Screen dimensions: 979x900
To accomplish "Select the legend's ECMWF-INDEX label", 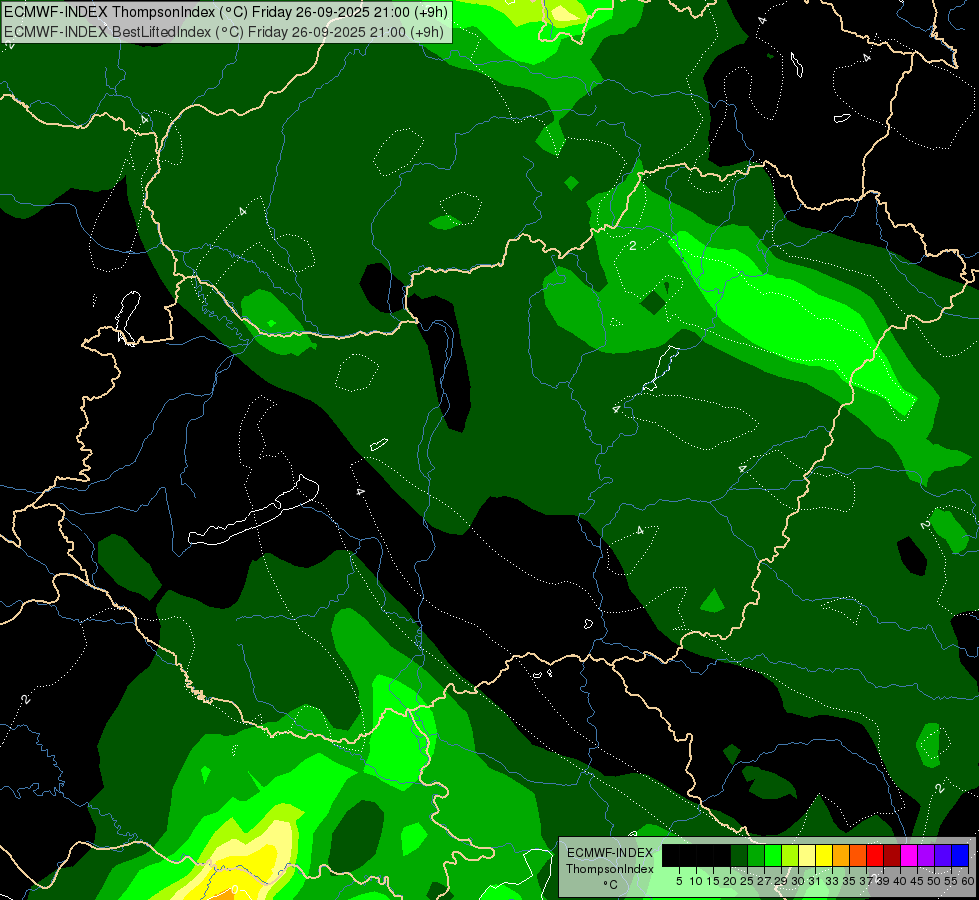I will pos(610,853).
